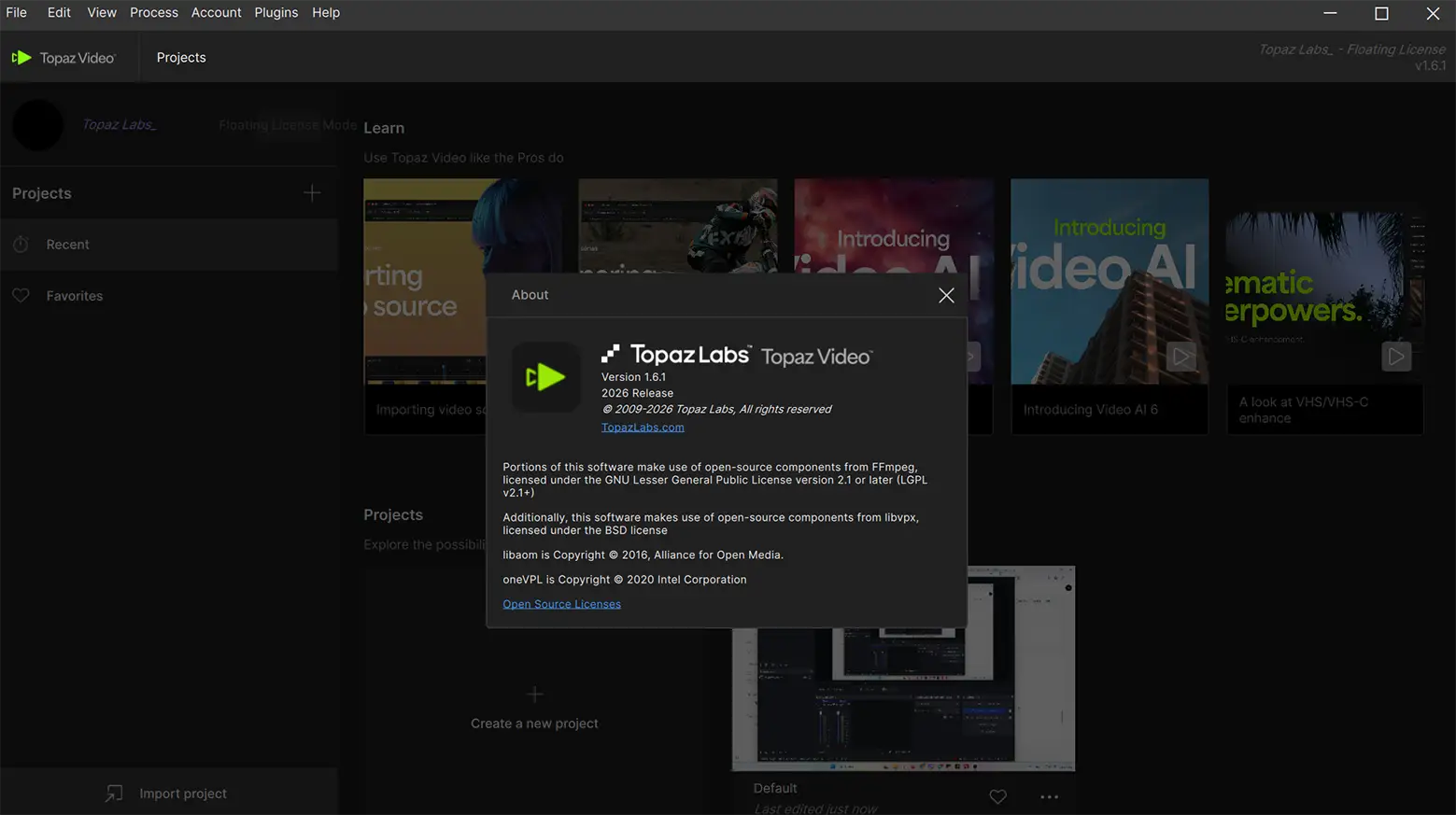Switch to the Projects tab
Image resolution: width=1456 pixels, height=815 pixels.
[x=181, y=58]
